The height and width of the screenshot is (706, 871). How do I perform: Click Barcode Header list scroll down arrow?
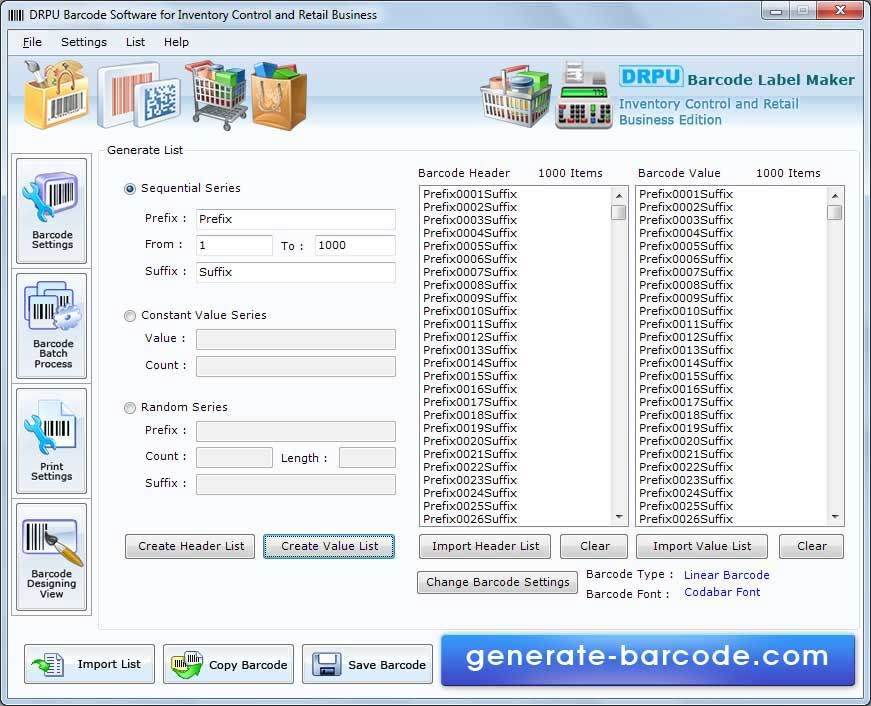619,517
